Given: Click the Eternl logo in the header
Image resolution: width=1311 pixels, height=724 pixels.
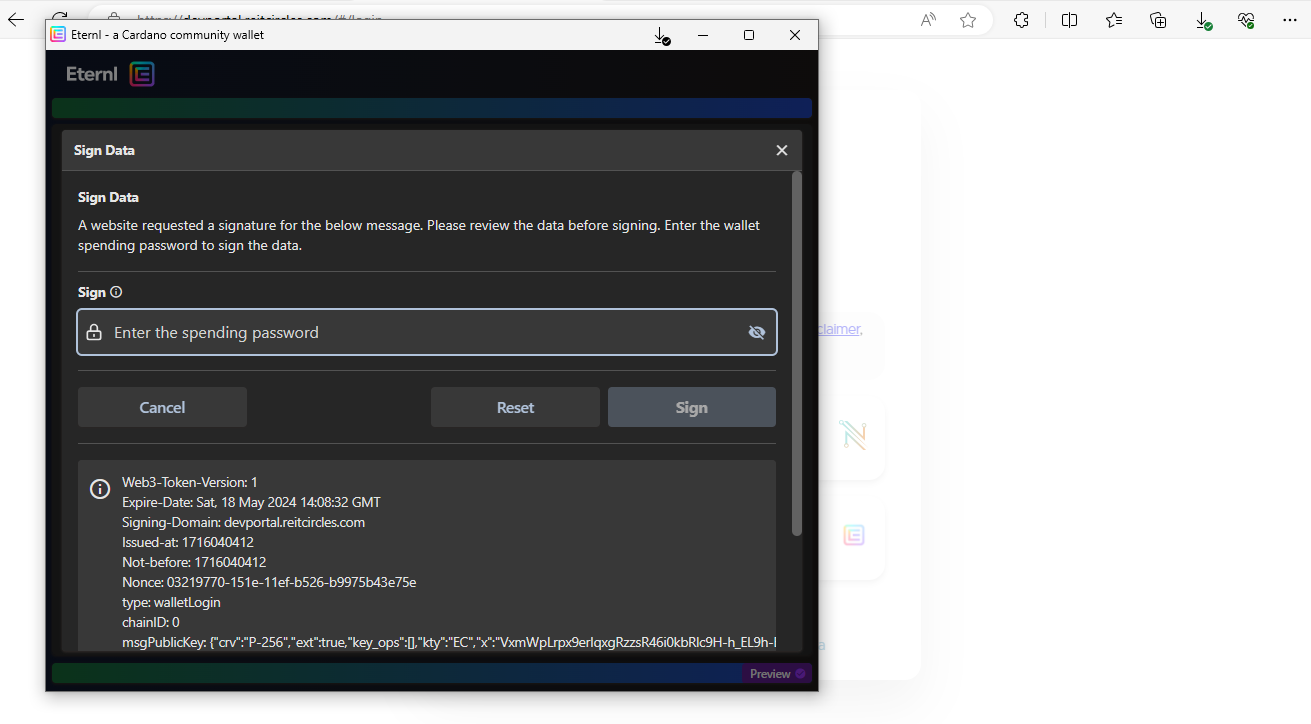Looking at the screenshot, I should click(110, 74).
